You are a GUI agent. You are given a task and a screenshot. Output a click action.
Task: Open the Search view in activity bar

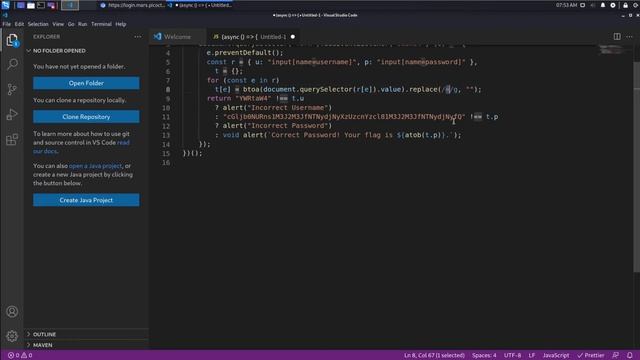click(x=12, y=64)
